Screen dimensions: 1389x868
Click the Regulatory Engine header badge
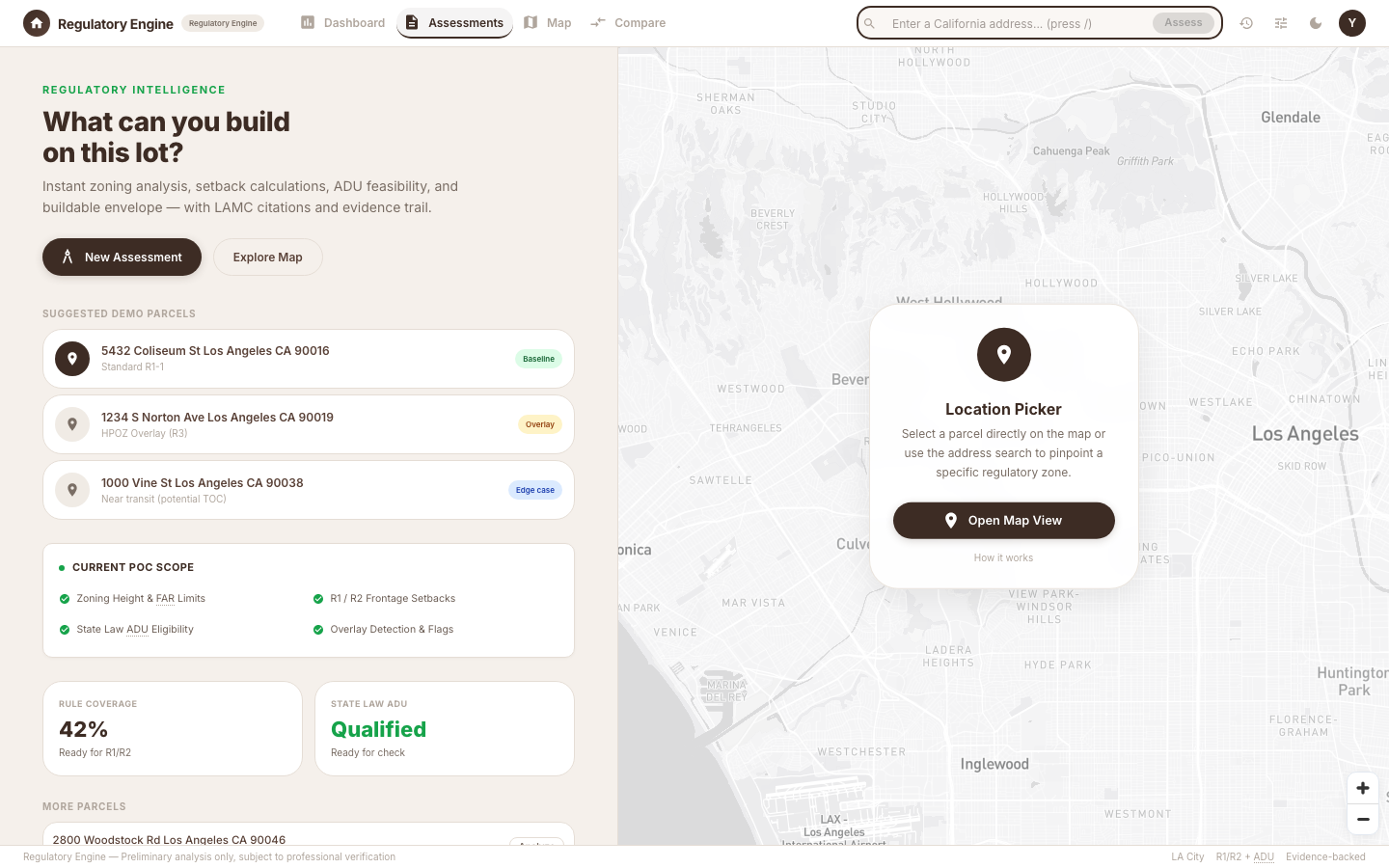pos(223,23)
